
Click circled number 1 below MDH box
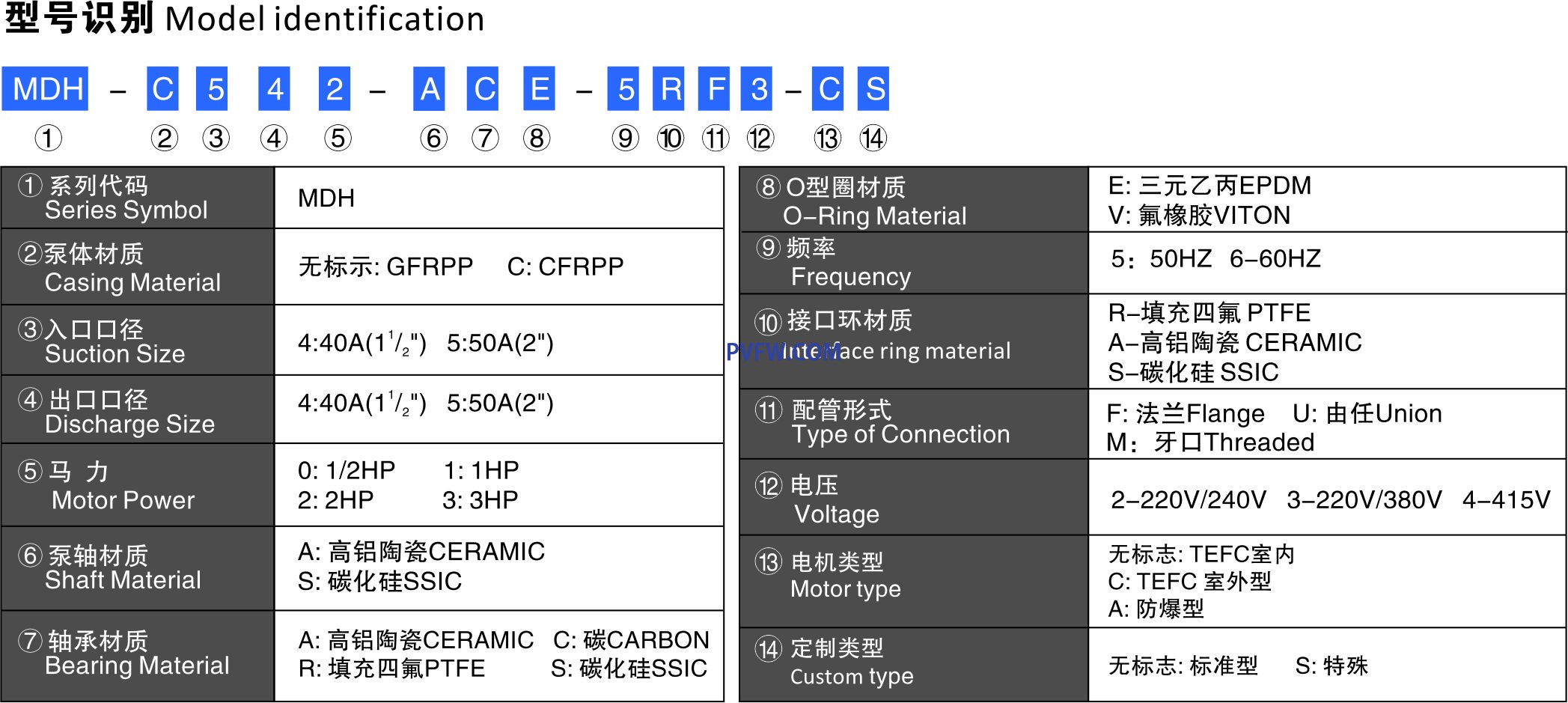48,139
